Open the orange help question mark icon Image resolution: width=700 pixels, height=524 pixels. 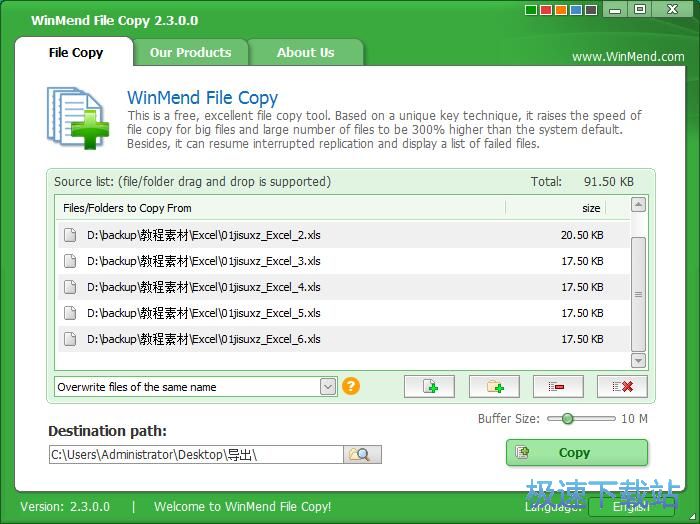(351, 386)
